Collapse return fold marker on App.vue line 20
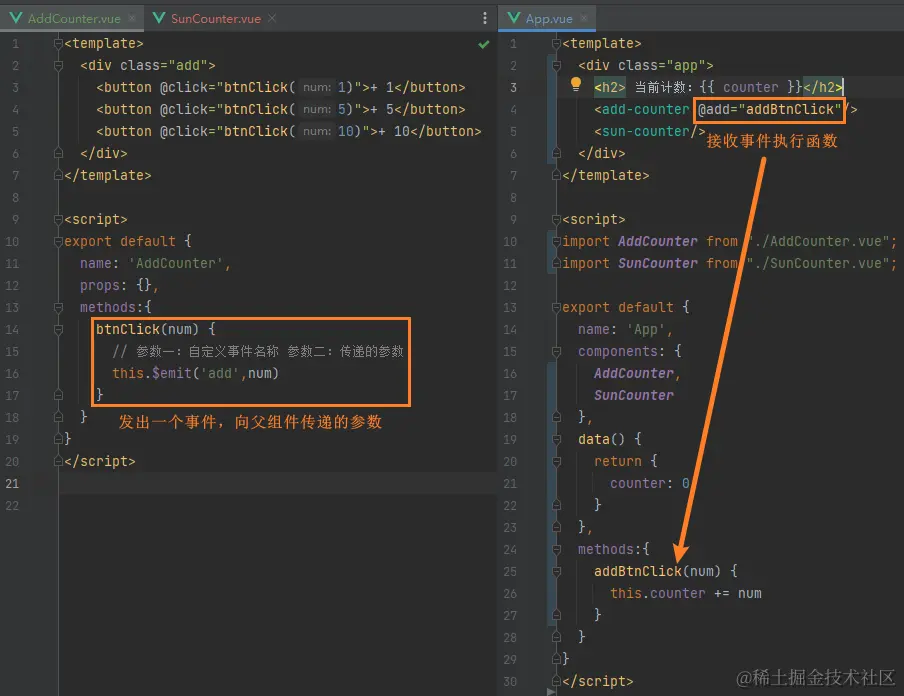Image resolution: width=904 pixels, height=696 pixels. (x=556, y=461)
